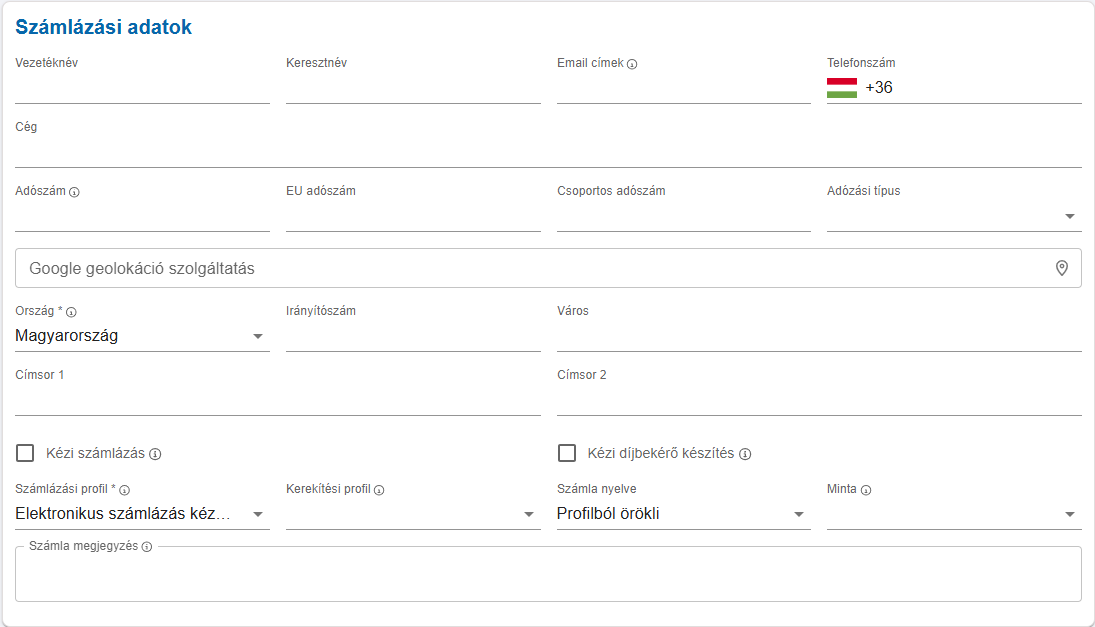Viewport: 1095px width, 627px height.
Task: Click the Hungarian flag country selector
Action: click(x=841, y=88)
